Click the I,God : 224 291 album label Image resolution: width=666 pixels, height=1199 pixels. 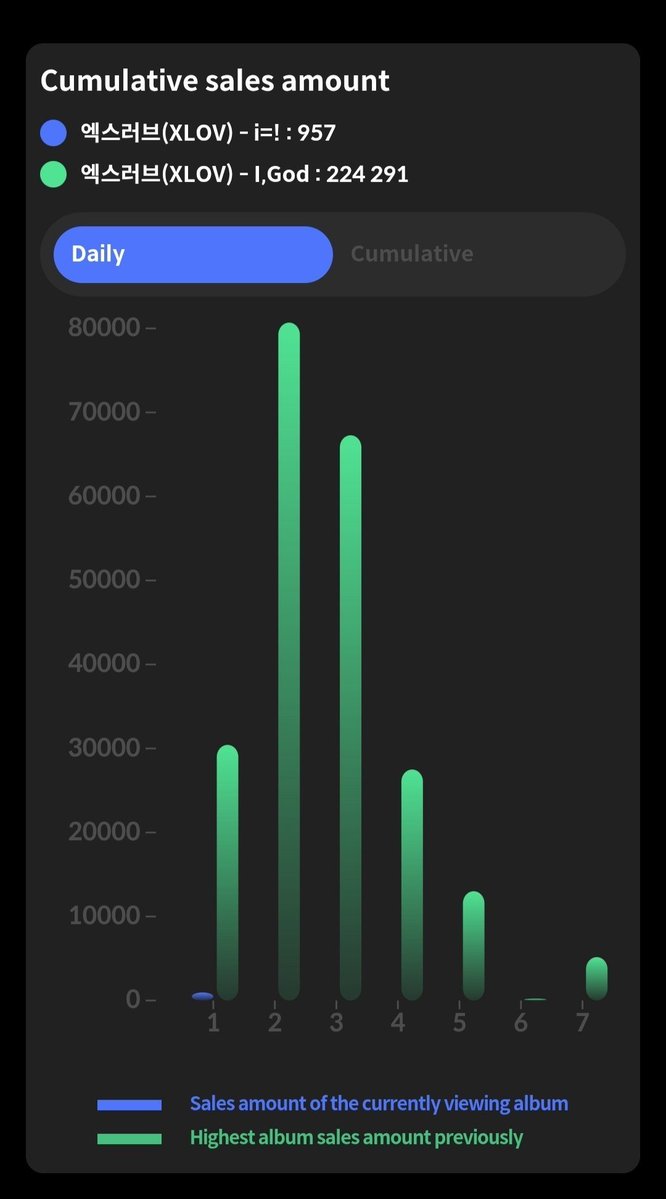(x=245, y=174)
